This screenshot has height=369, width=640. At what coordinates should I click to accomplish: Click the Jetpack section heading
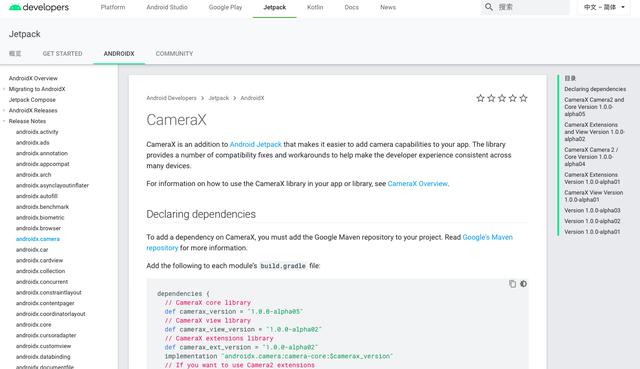(24, 34)
